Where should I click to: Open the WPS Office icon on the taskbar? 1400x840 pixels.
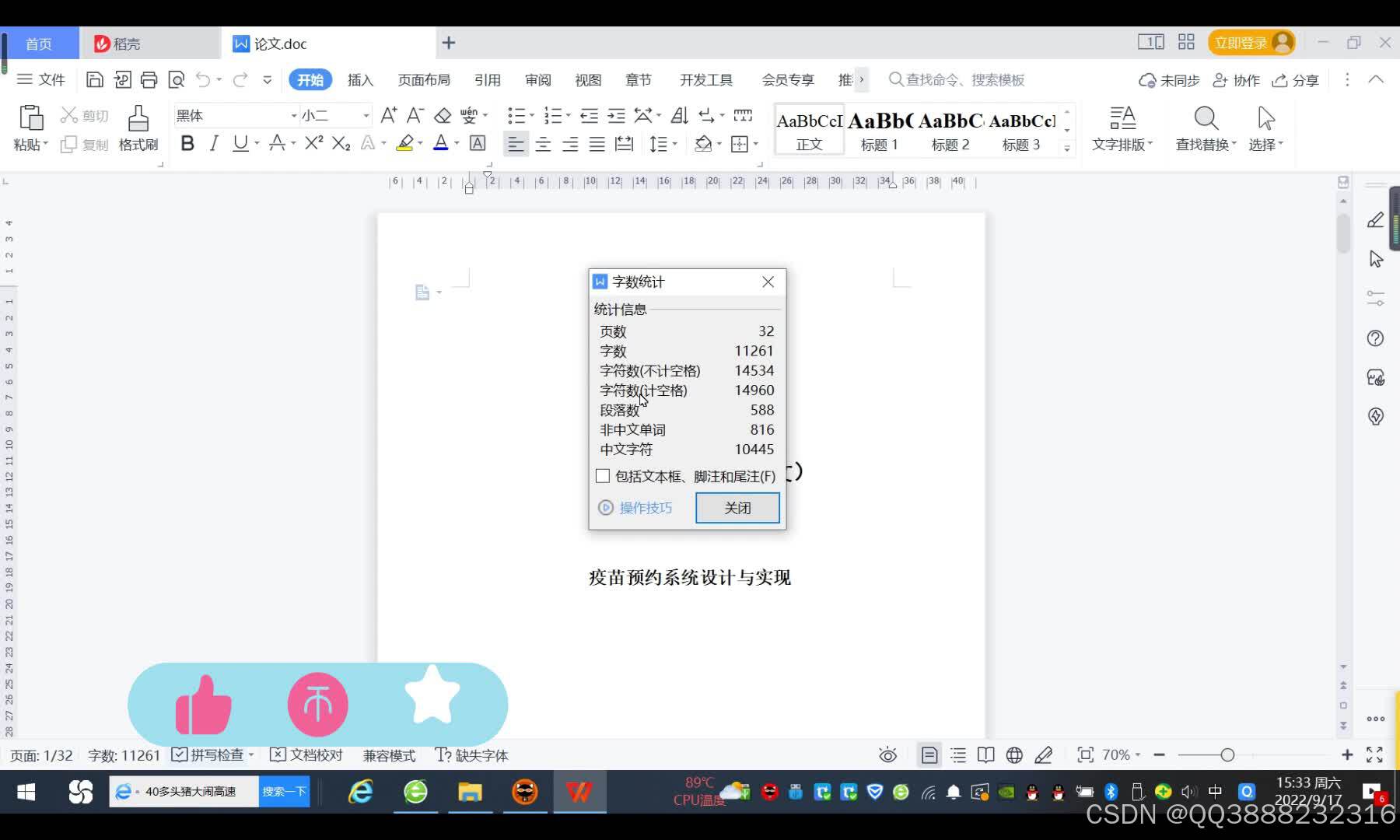coord(579,791)
